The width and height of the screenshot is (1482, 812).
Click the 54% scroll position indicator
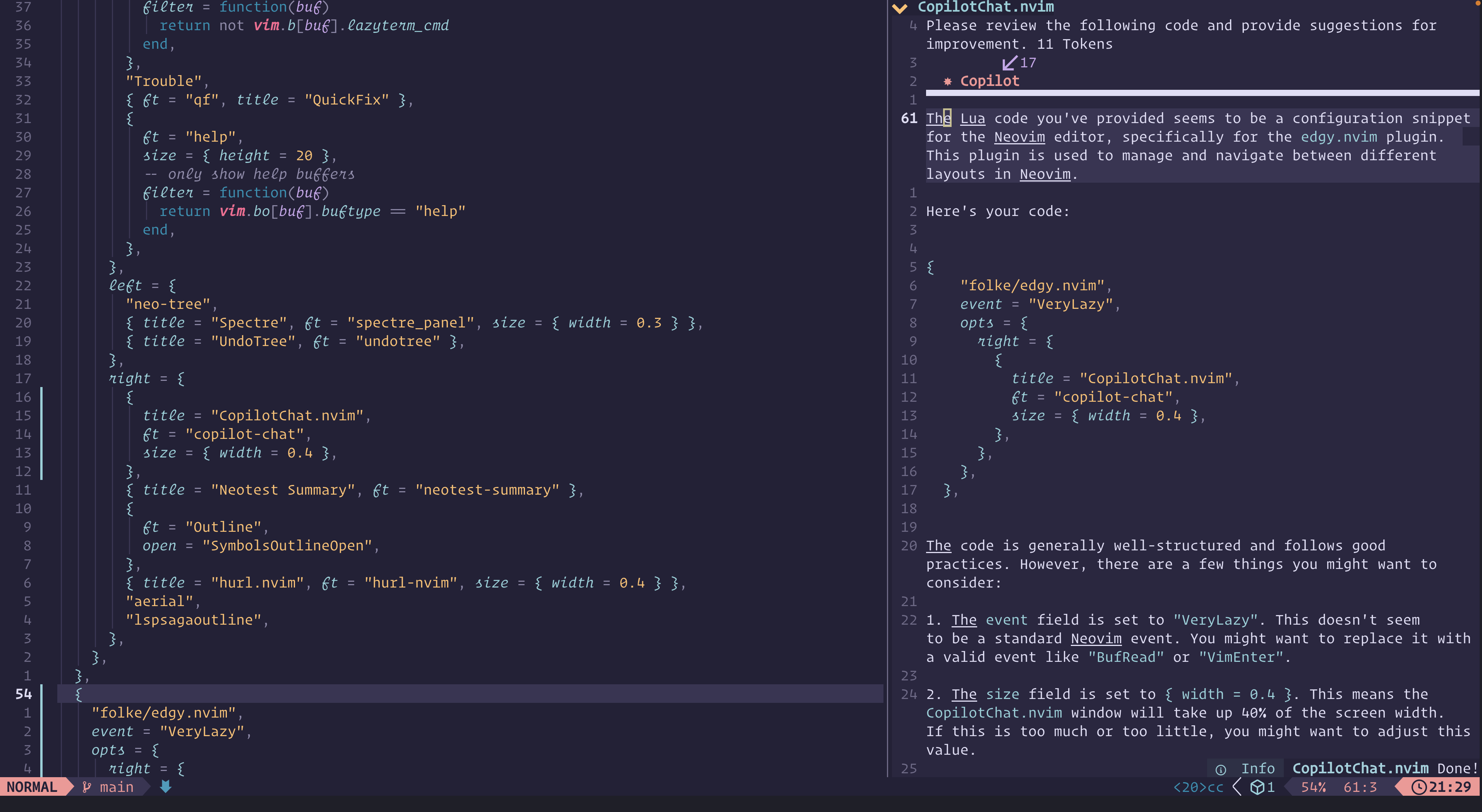tap(1314, 787)
